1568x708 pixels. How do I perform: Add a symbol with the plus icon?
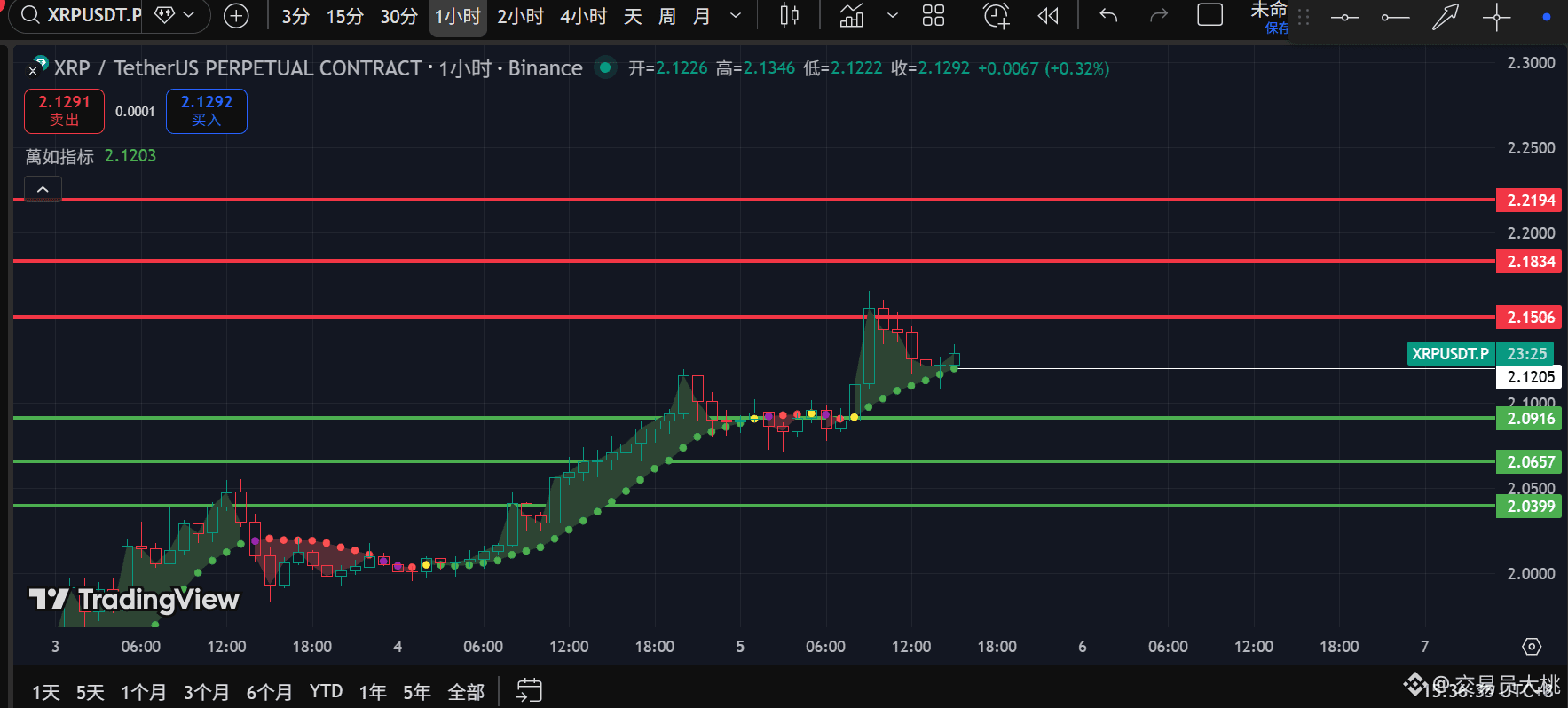[236, 15]
